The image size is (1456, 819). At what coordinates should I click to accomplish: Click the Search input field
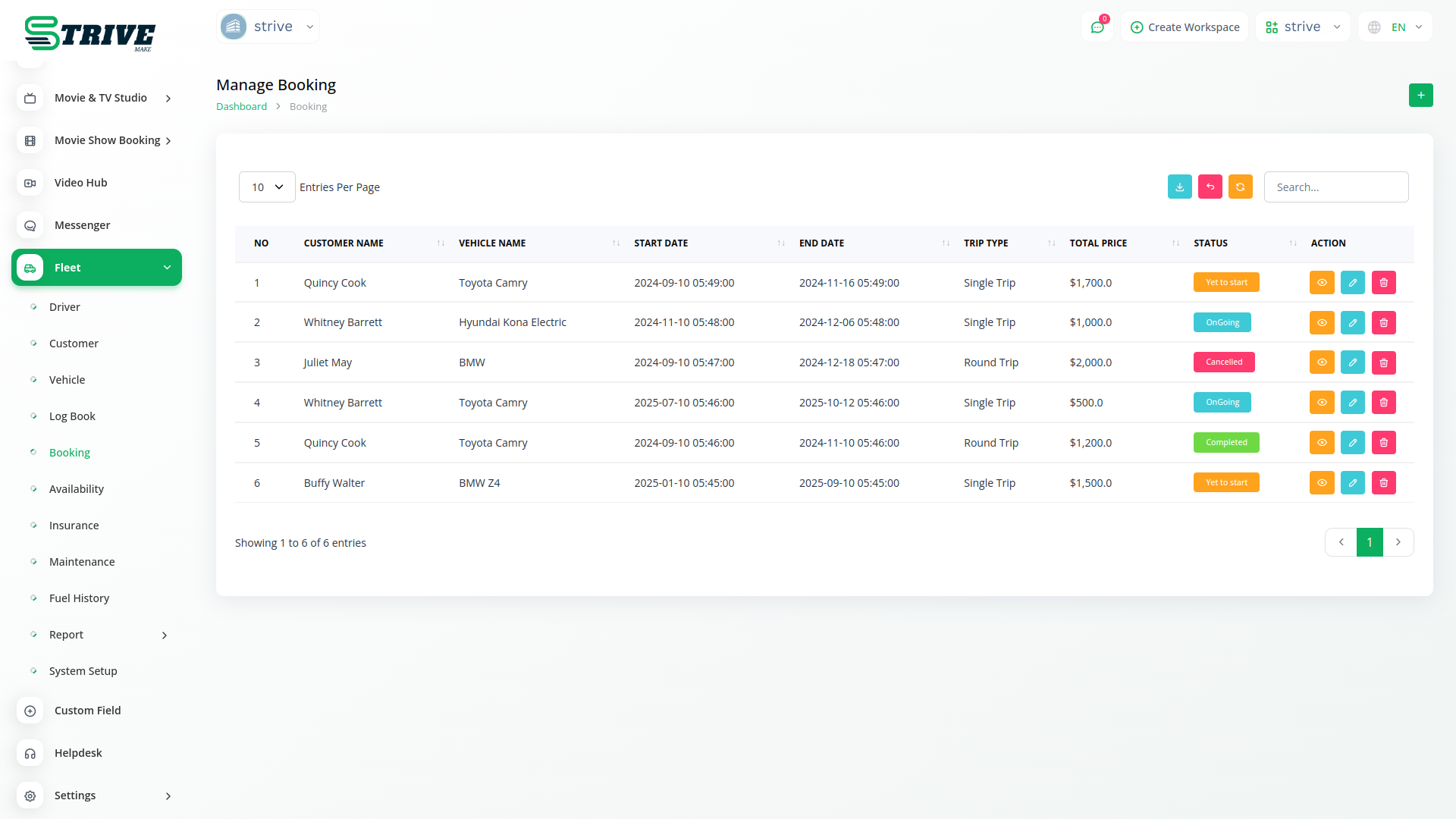[1335, 187]
